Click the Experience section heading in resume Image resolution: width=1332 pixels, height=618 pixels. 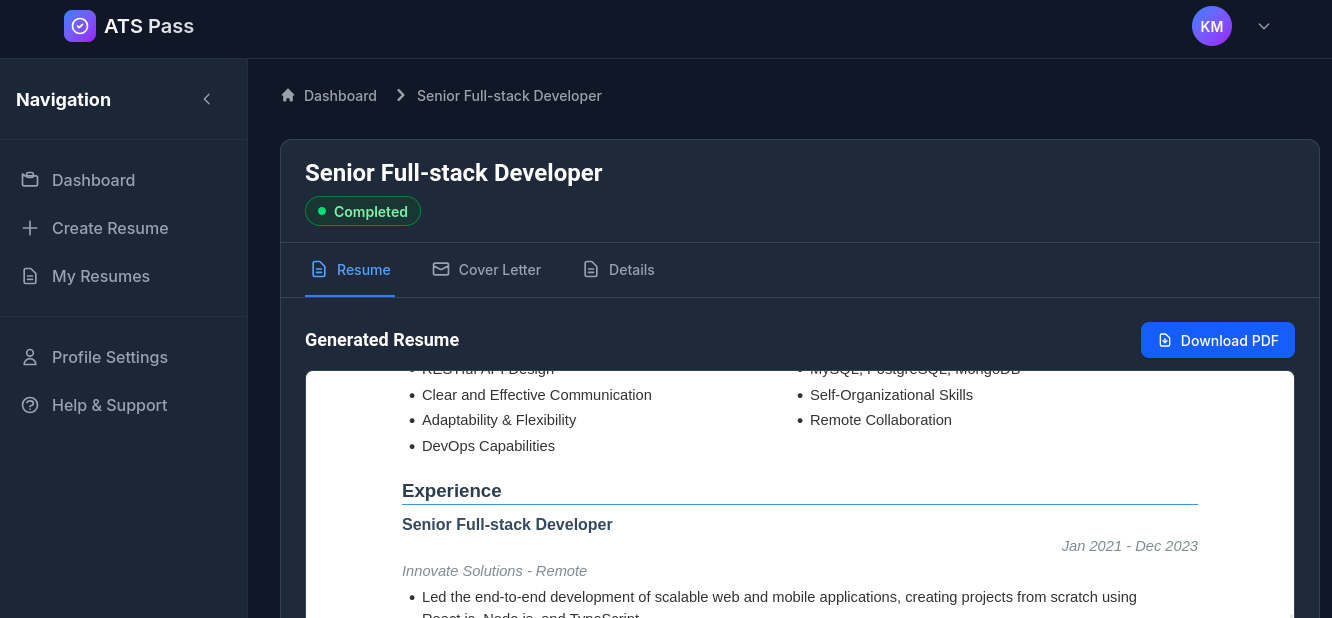[452, 491]
